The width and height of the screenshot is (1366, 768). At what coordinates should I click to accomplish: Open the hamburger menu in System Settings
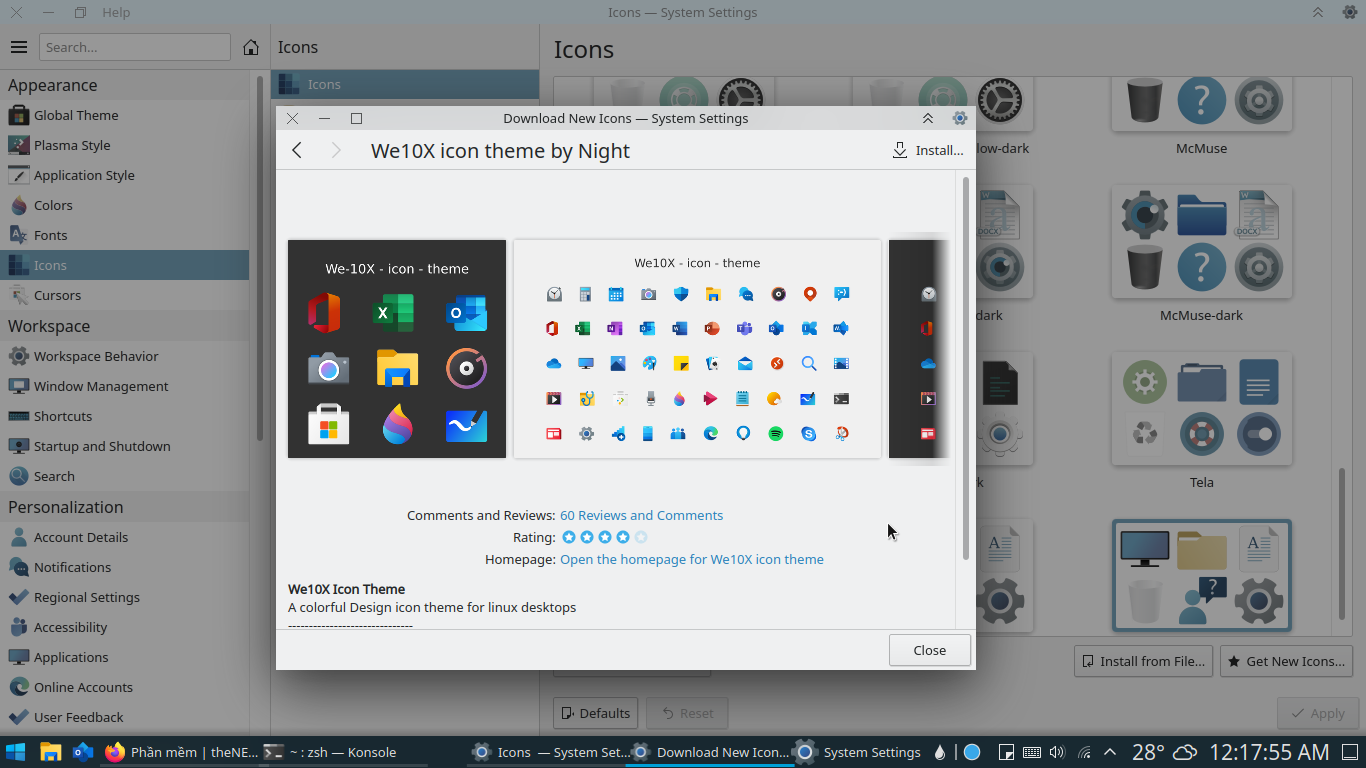[x=18, y=47]
